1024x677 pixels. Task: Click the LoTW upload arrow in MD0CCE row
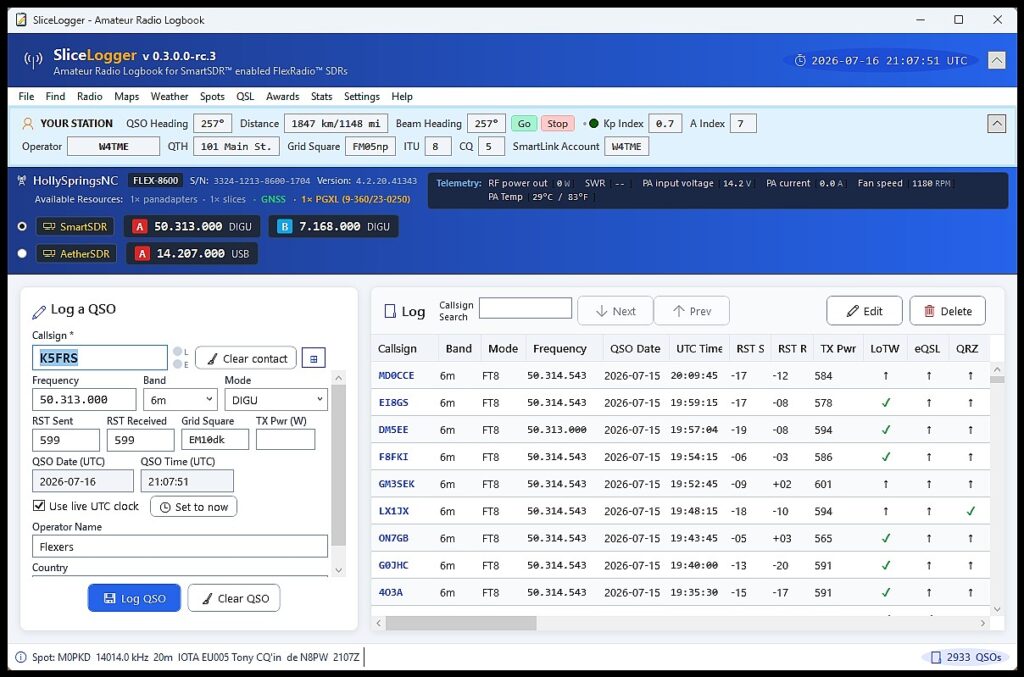point(886,375)
